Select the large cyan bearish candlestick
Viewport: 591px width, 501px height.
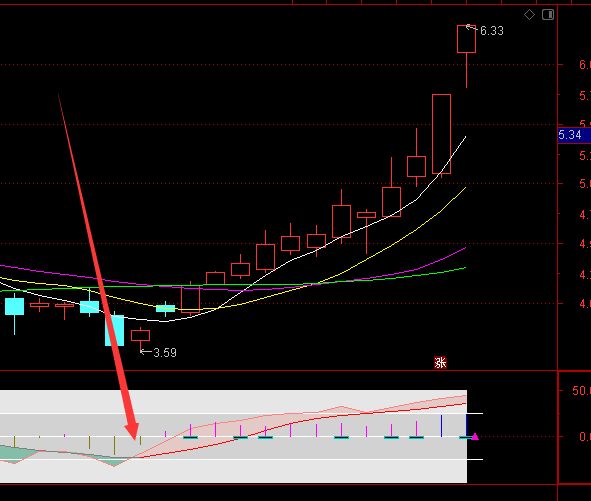114,330
